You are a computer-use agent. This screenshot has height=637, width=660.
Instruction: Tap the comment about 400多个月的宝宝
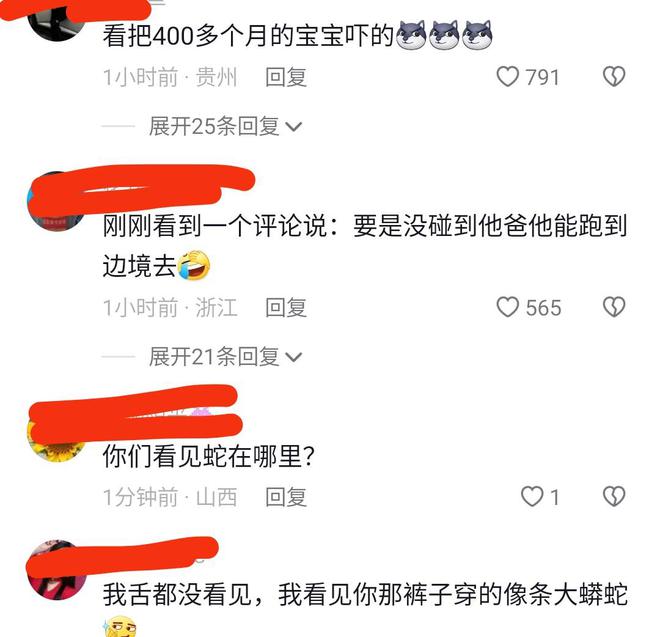pos(248,35)
